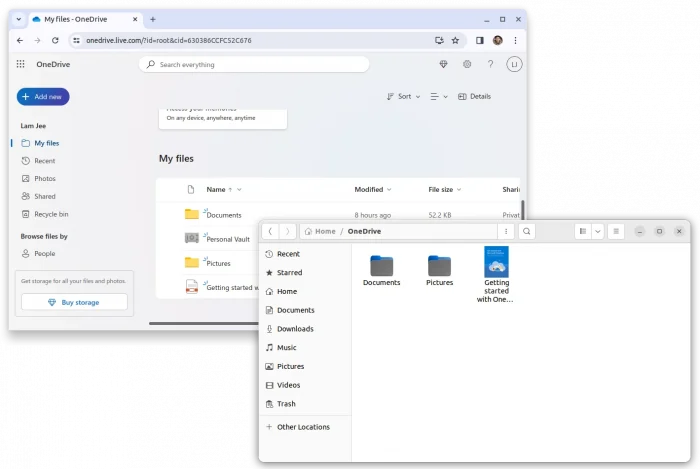Click the Buy storage button
The height and width of the screenshot is (469, 700).
pyautogui.click(x=74, y=302)
